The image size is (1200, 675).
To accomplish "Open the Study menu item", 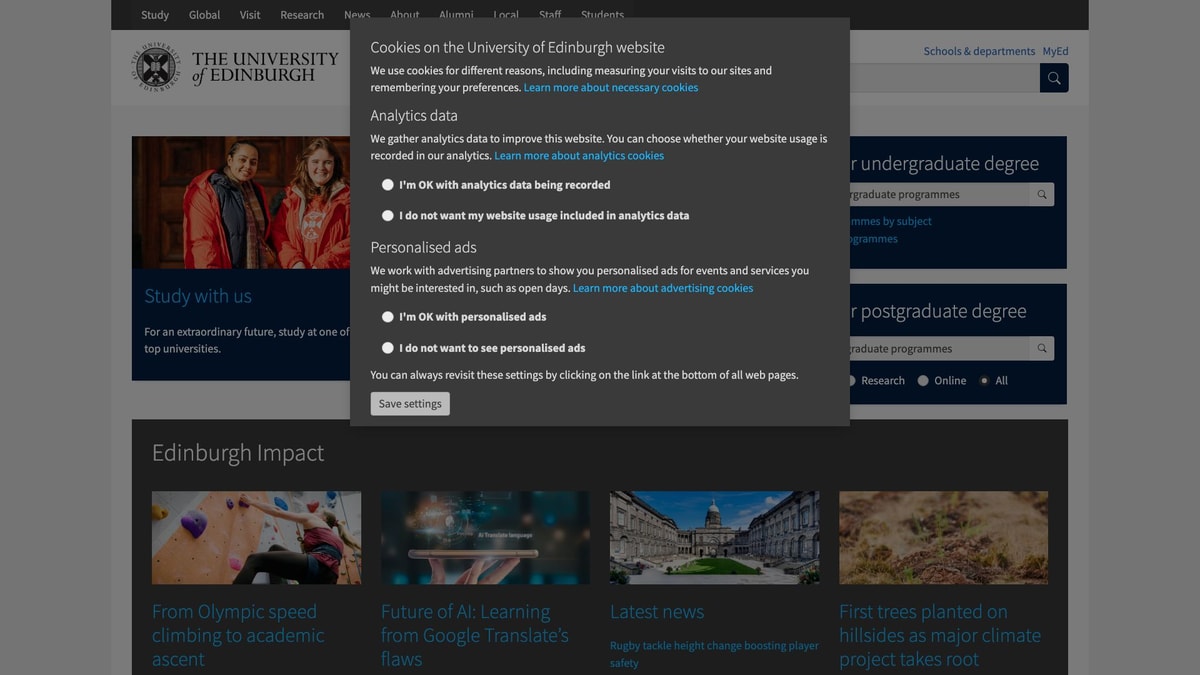I will tap(155, 15).
